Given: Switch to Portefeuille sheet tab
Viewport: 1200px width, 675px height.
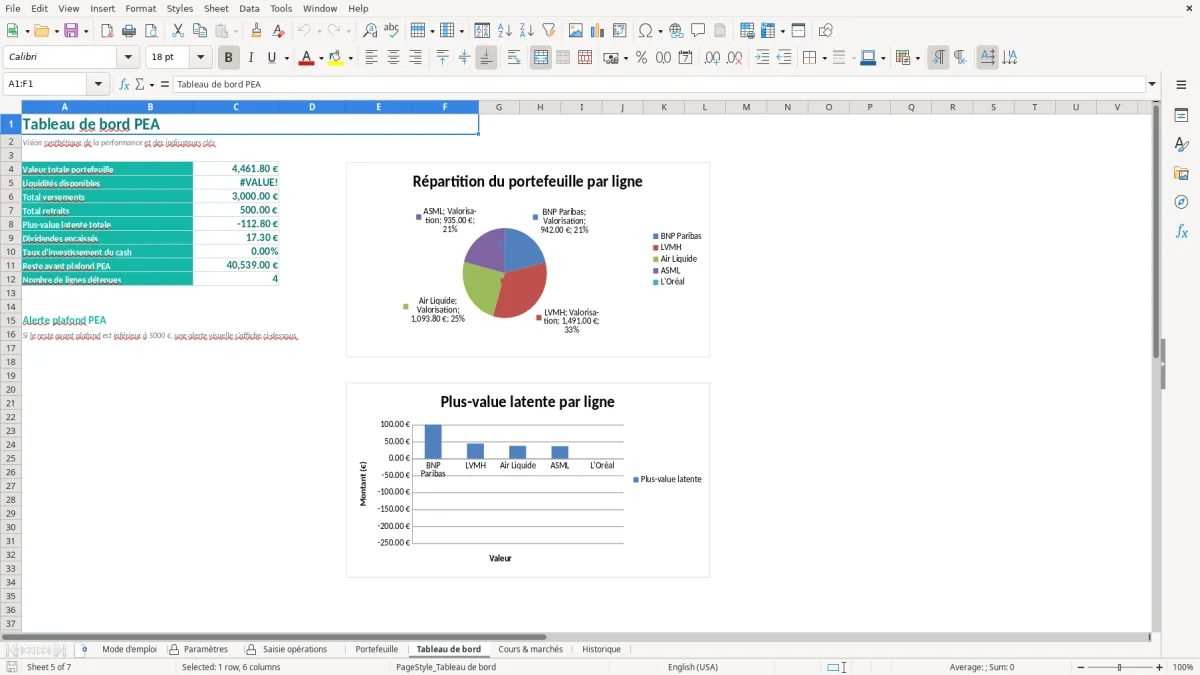Looking at the screenshot, I should (376, 649).
